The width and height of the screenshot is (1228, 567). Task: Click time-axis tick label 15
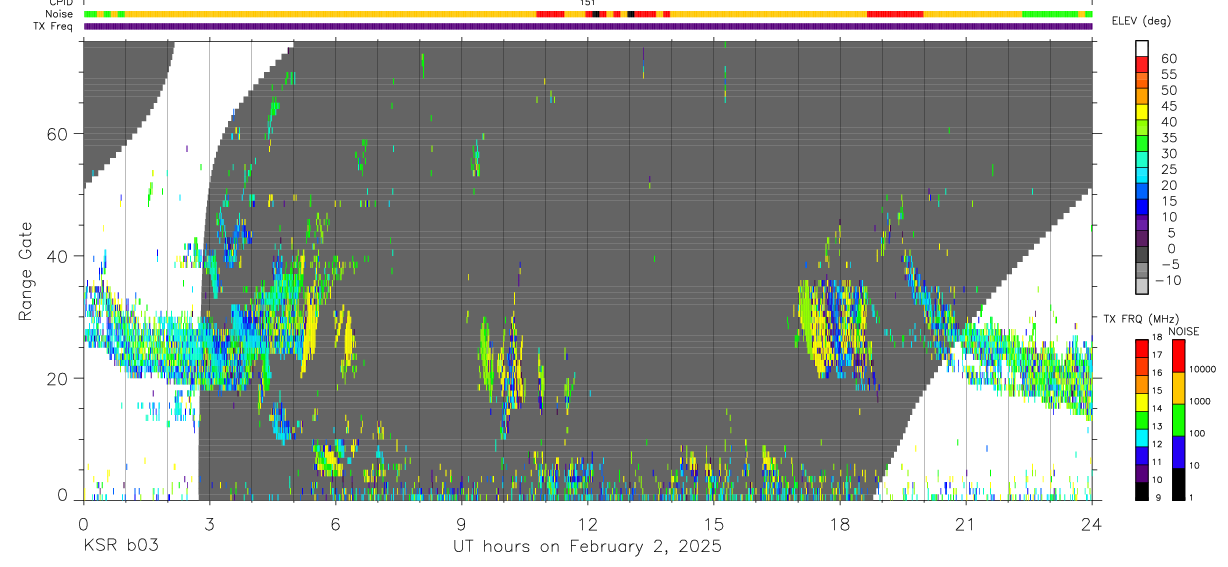(713, 524)
